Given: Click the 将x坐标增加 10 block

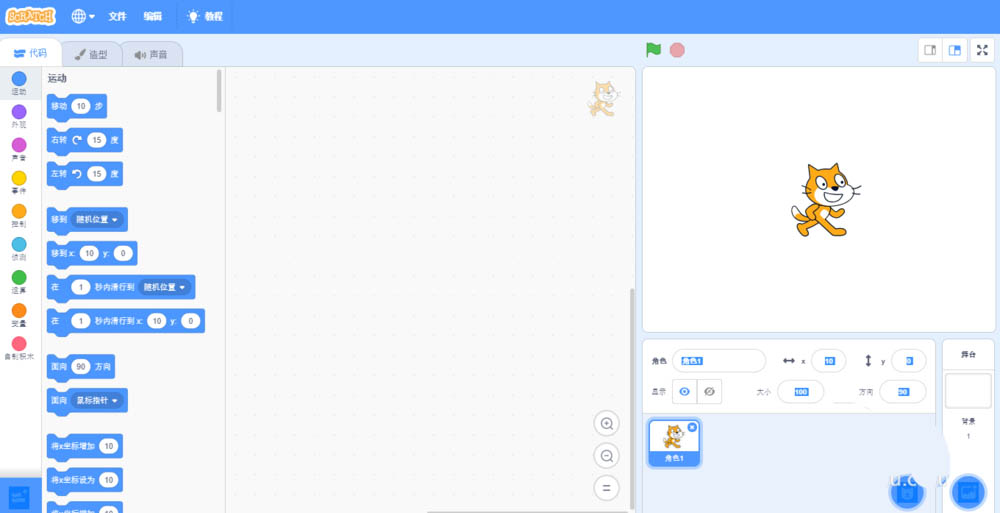Looking at the screenshot, I should pos(84,447).
